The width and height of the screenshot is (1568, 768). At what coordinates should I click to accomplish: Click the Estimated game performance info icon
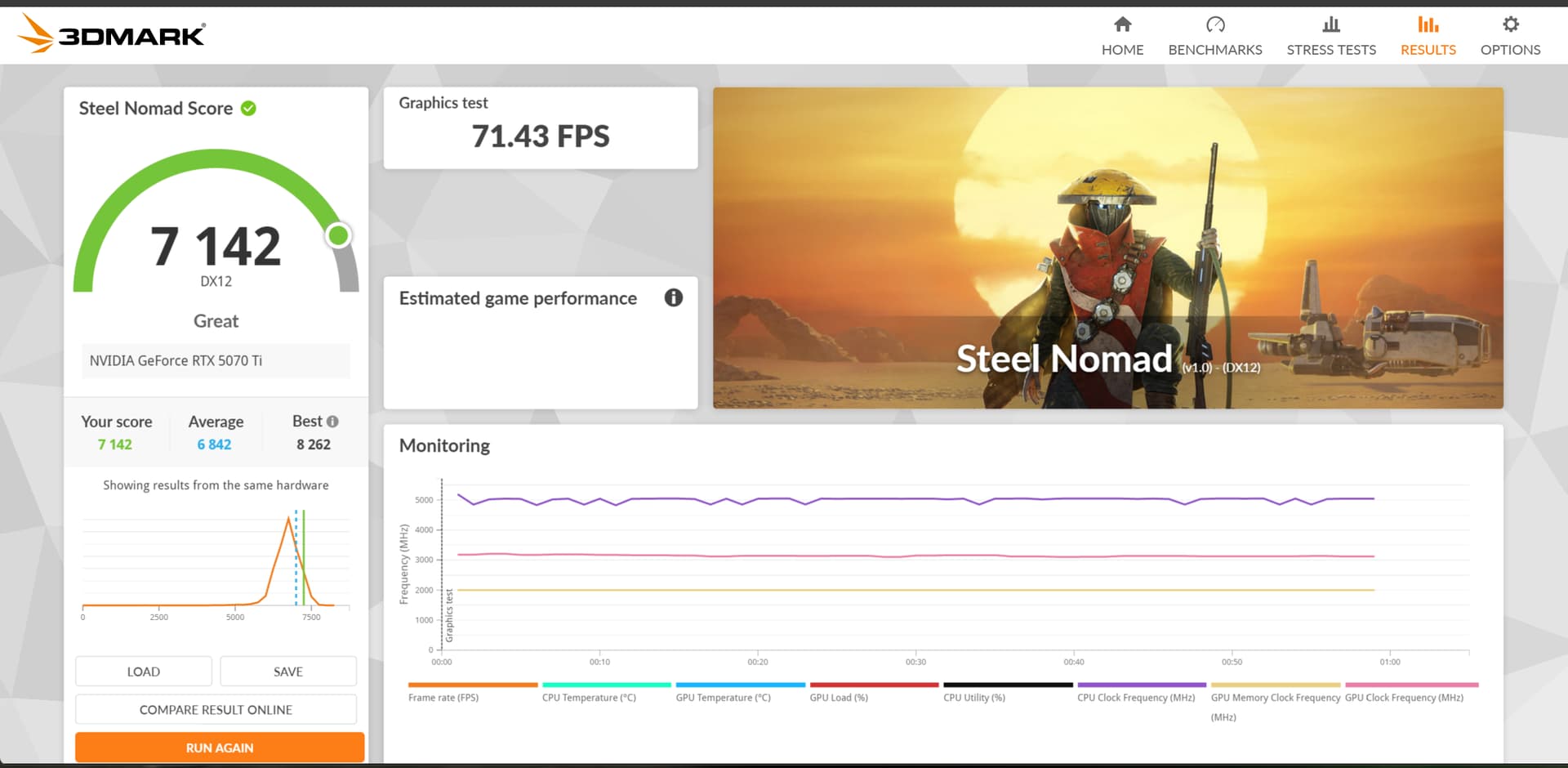(x=673, y=298)
